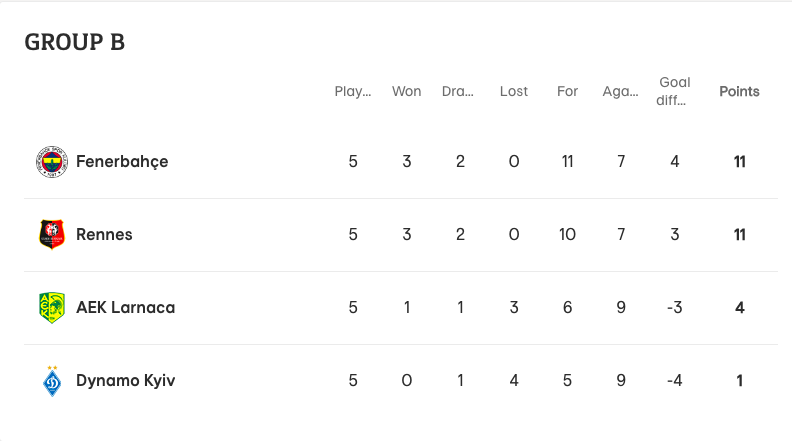
Task: Open the Rennes team name link
Action: coord(104,235)
